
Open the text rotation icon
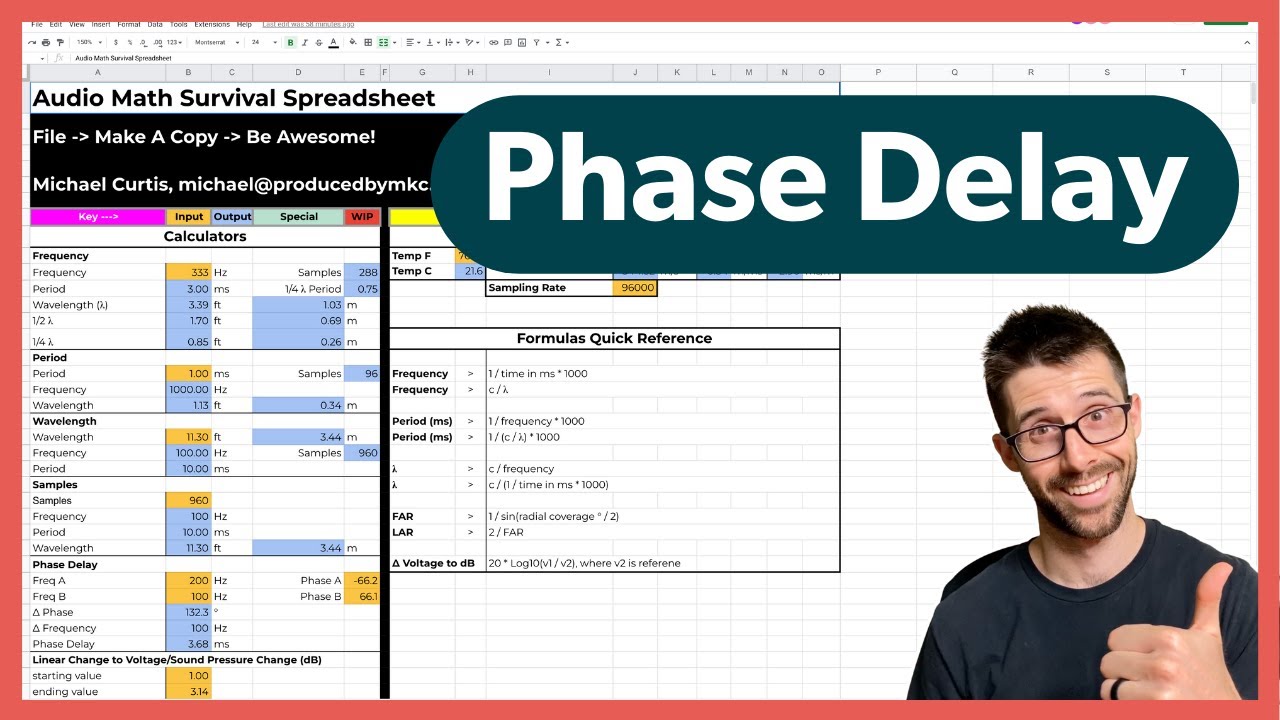click(471, 42)
